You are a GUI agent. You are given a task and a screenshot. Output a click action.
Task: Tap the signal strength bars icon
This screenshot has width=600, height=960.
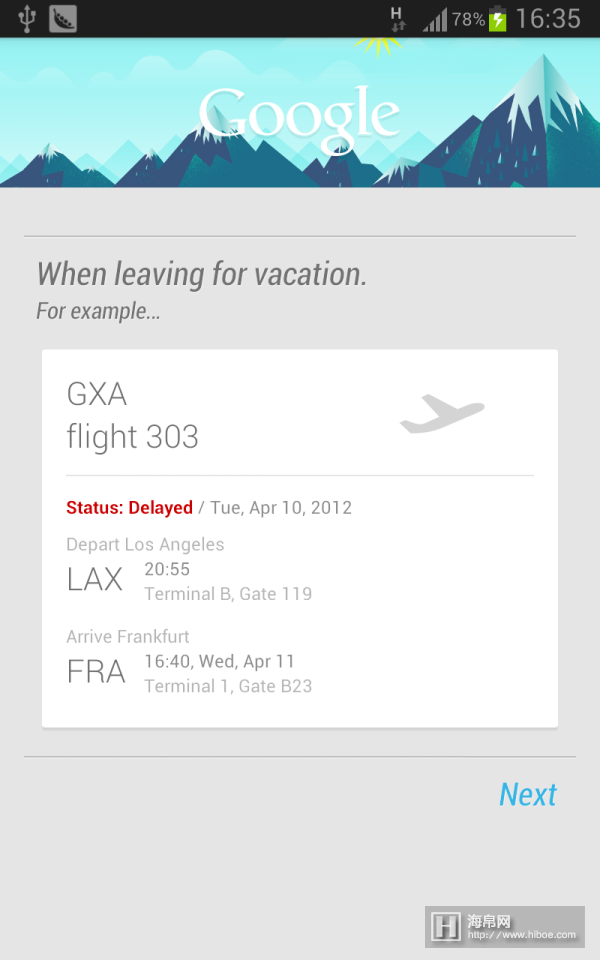[435, 20]
